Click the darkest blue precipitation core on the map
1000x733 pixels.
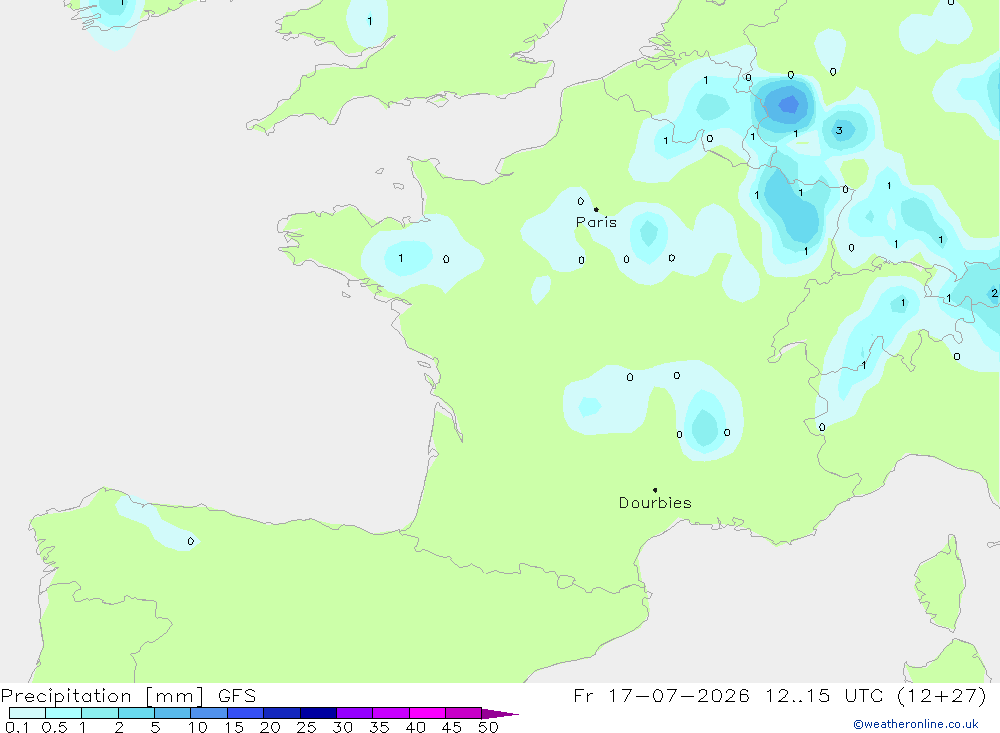pyautogui.click(x=789, y=104)
